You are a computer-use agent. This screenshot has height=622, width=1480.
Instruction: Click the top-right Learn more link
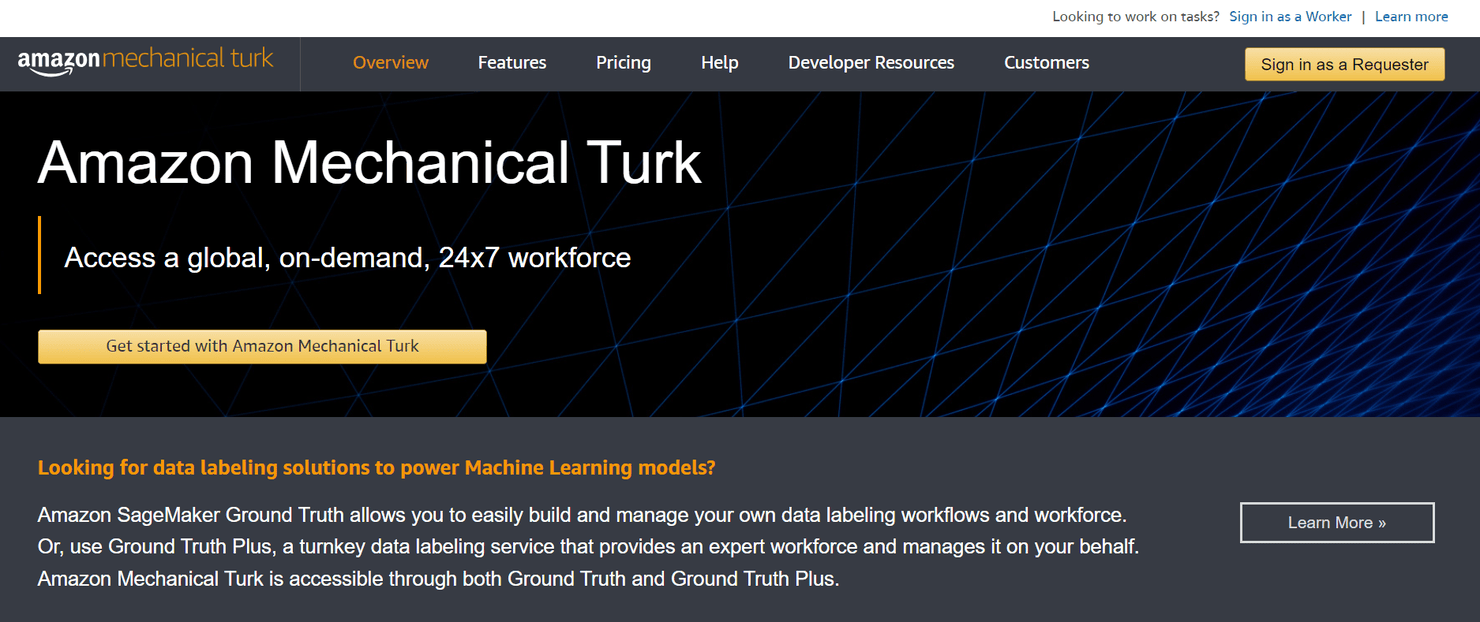pos(1411,17)
